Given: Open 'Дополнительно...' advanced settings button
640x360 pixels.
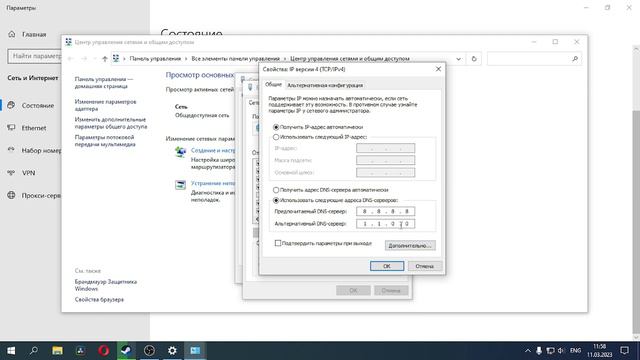Looking at the screenshot, I should click(x=410, y=246).
